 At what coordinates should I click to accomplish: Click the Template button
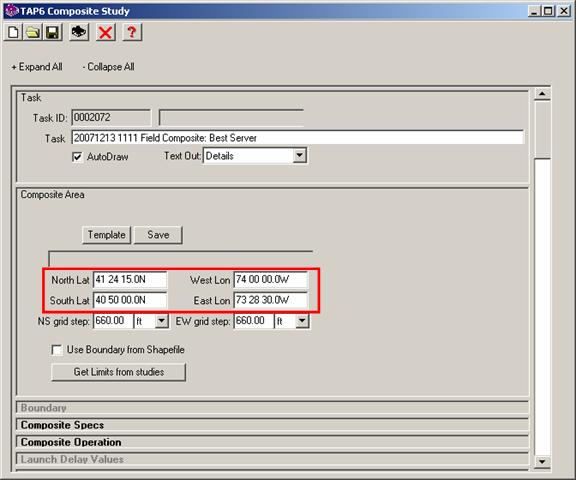(x=107, y=235)
